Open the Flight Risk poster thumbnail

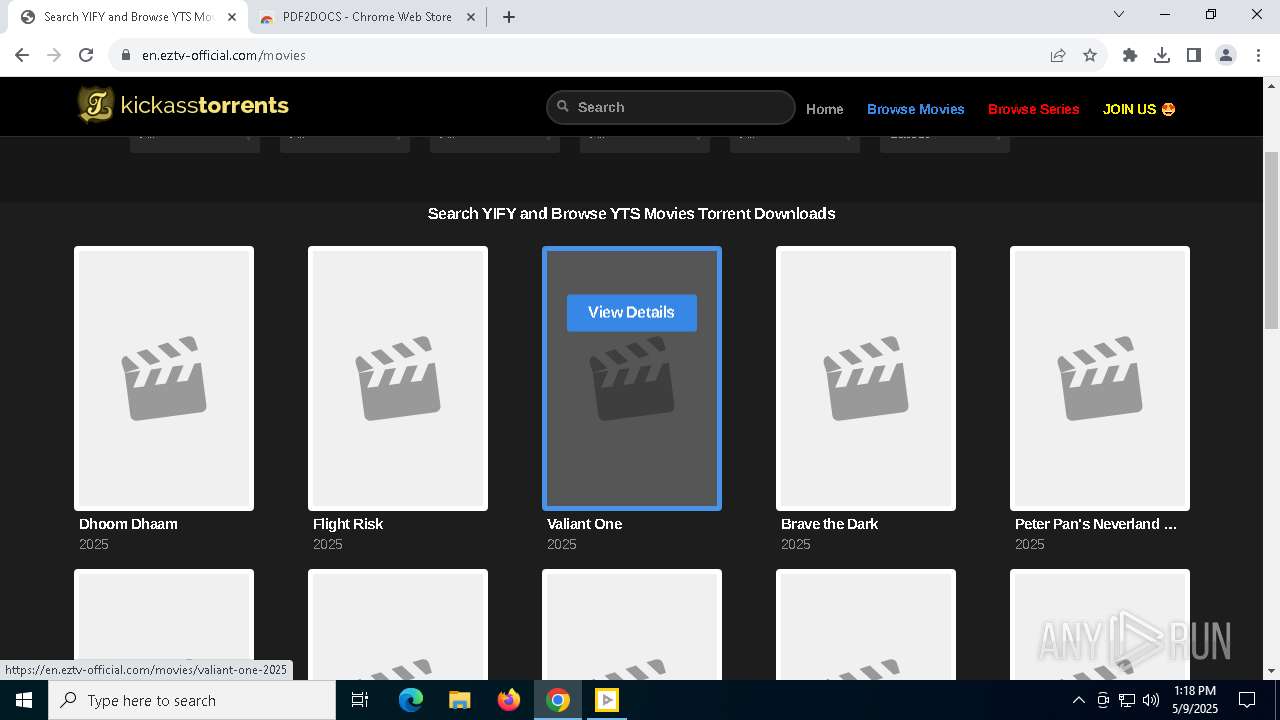(x=398, y=378)
